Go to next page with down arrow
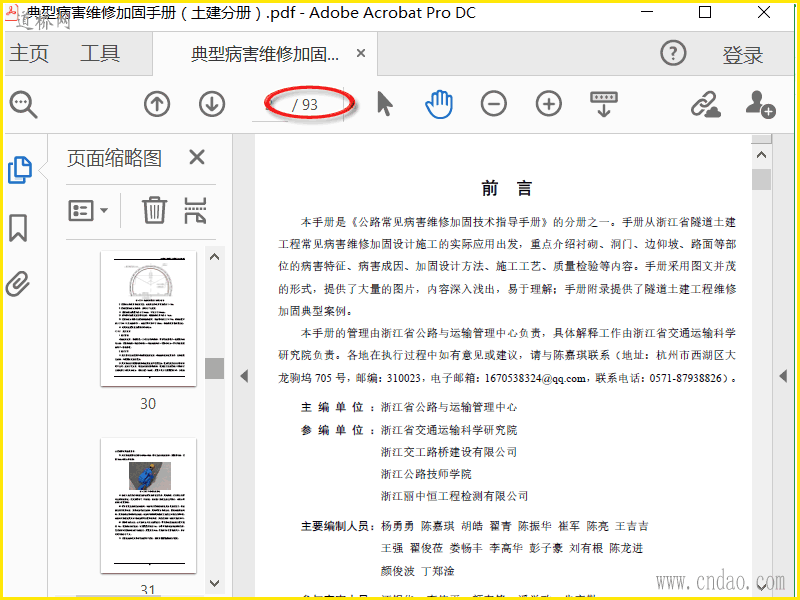 [212, 104]
